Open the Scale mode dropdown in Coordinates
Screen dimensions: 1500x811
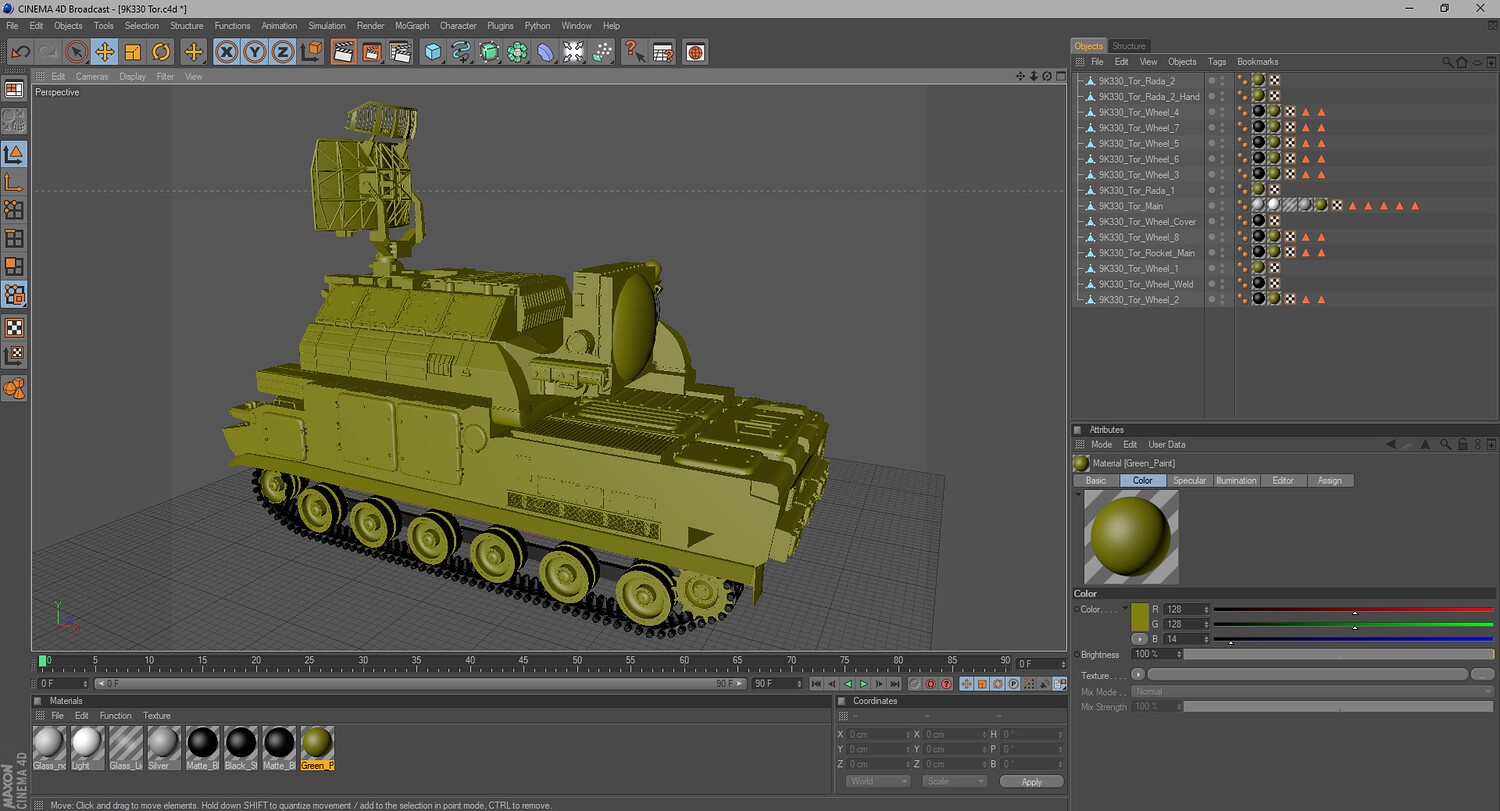[x=955, y=781]
